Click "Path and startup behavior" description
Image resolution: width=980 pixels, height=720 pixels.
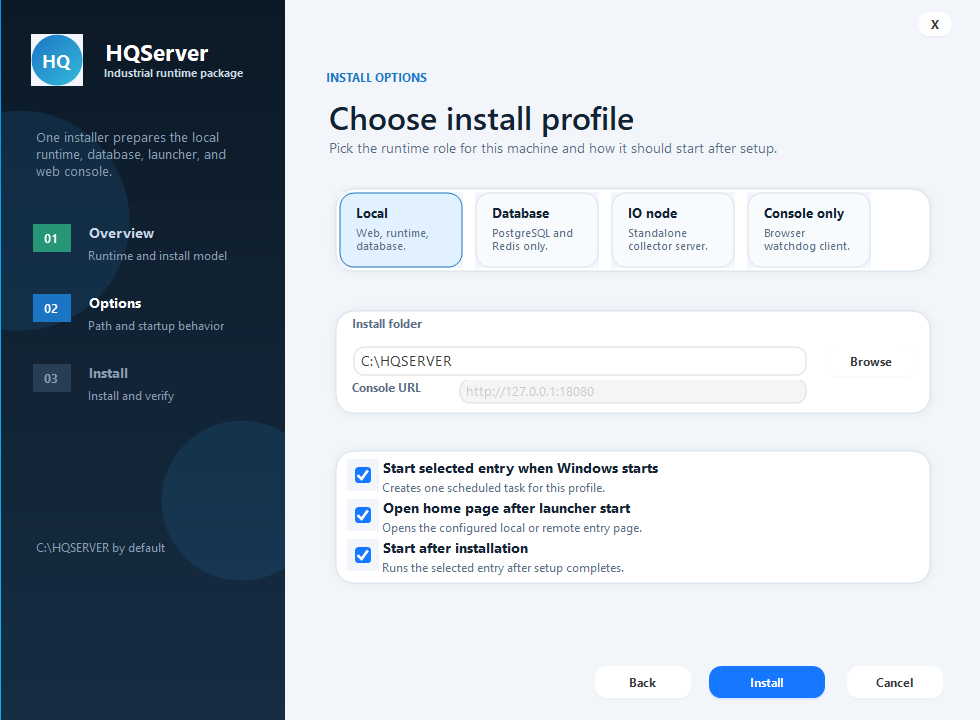(156, 326)
